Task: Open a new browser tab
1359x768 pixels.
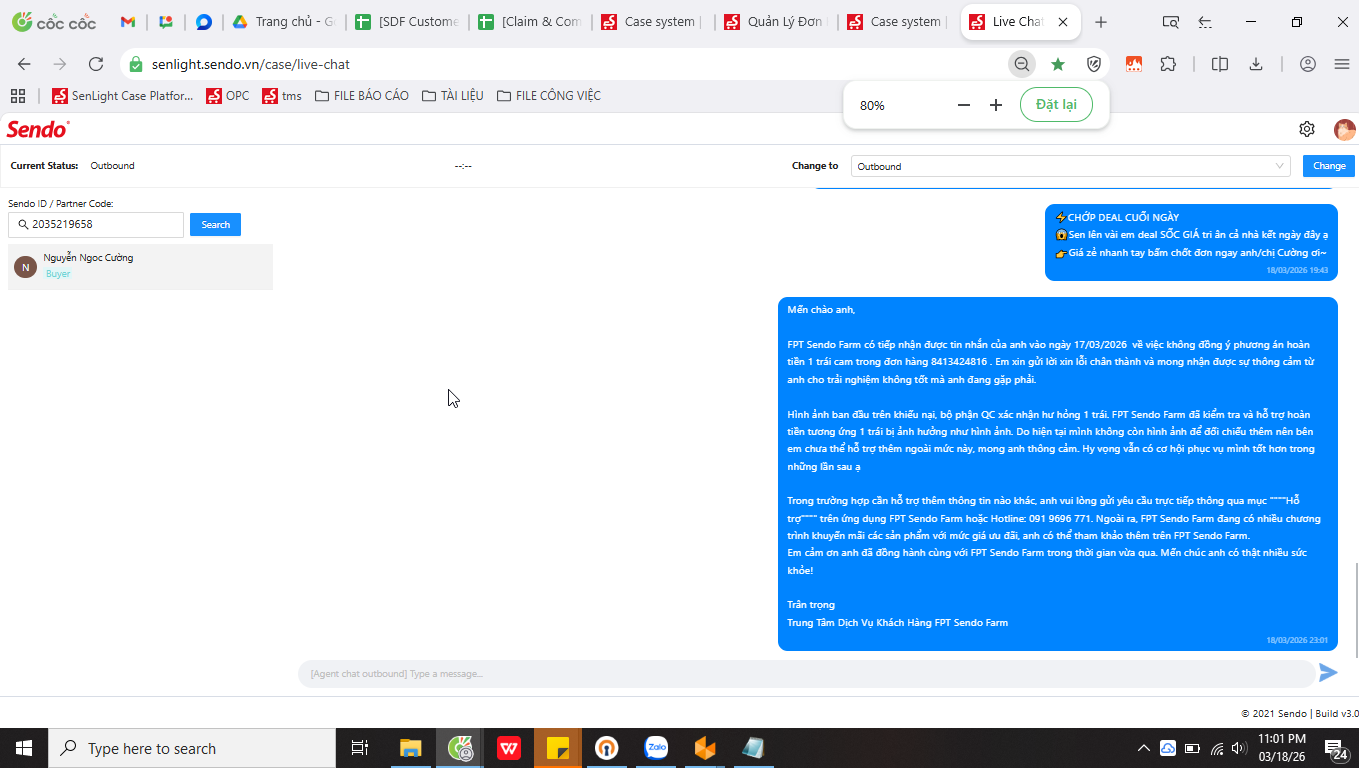Action: pos(1101,22)
